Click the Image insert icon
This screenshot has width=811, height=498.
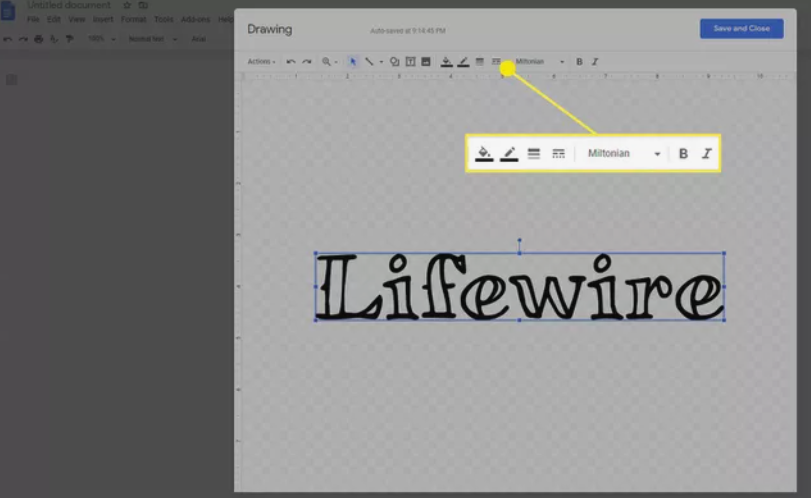point(426,62)
